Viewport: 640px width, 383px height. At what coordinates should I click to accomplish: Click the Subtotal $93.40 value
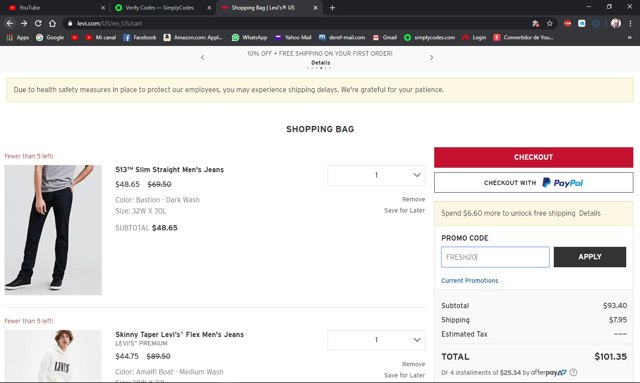[x=615, y=305]
